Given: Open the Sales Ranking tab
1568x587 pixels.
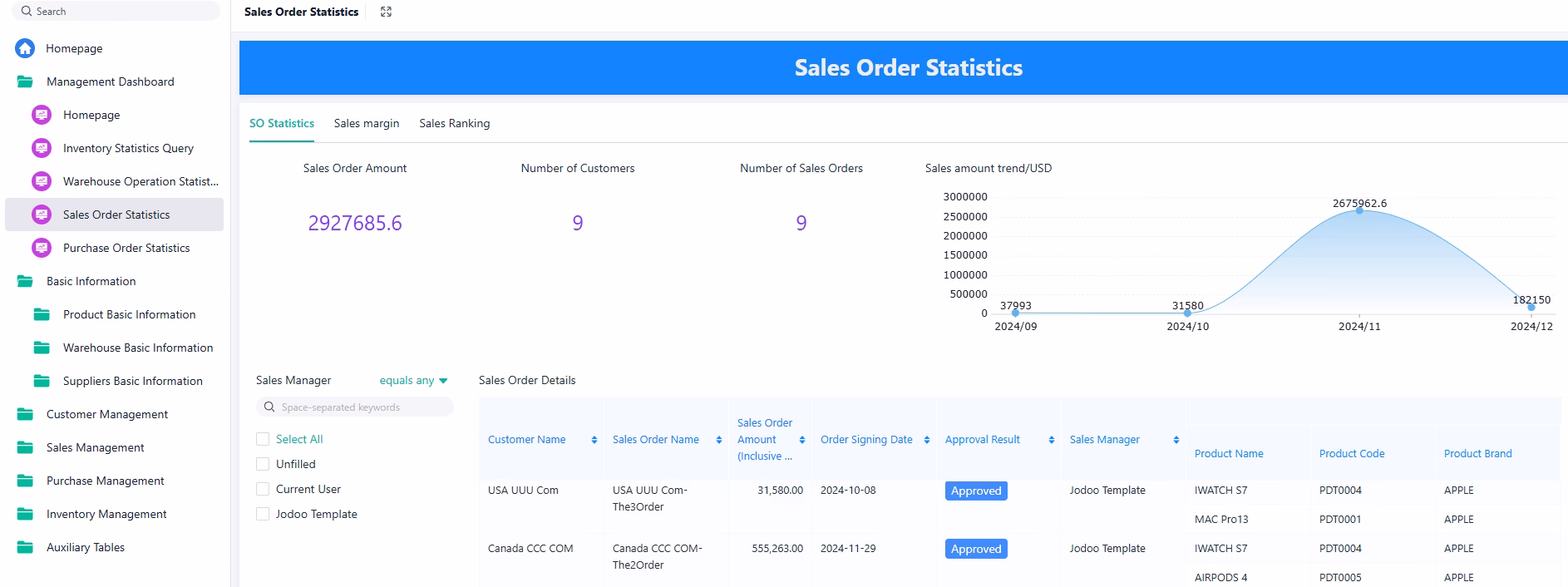Looking at the screenshot, I should click(x=454, y=123).
